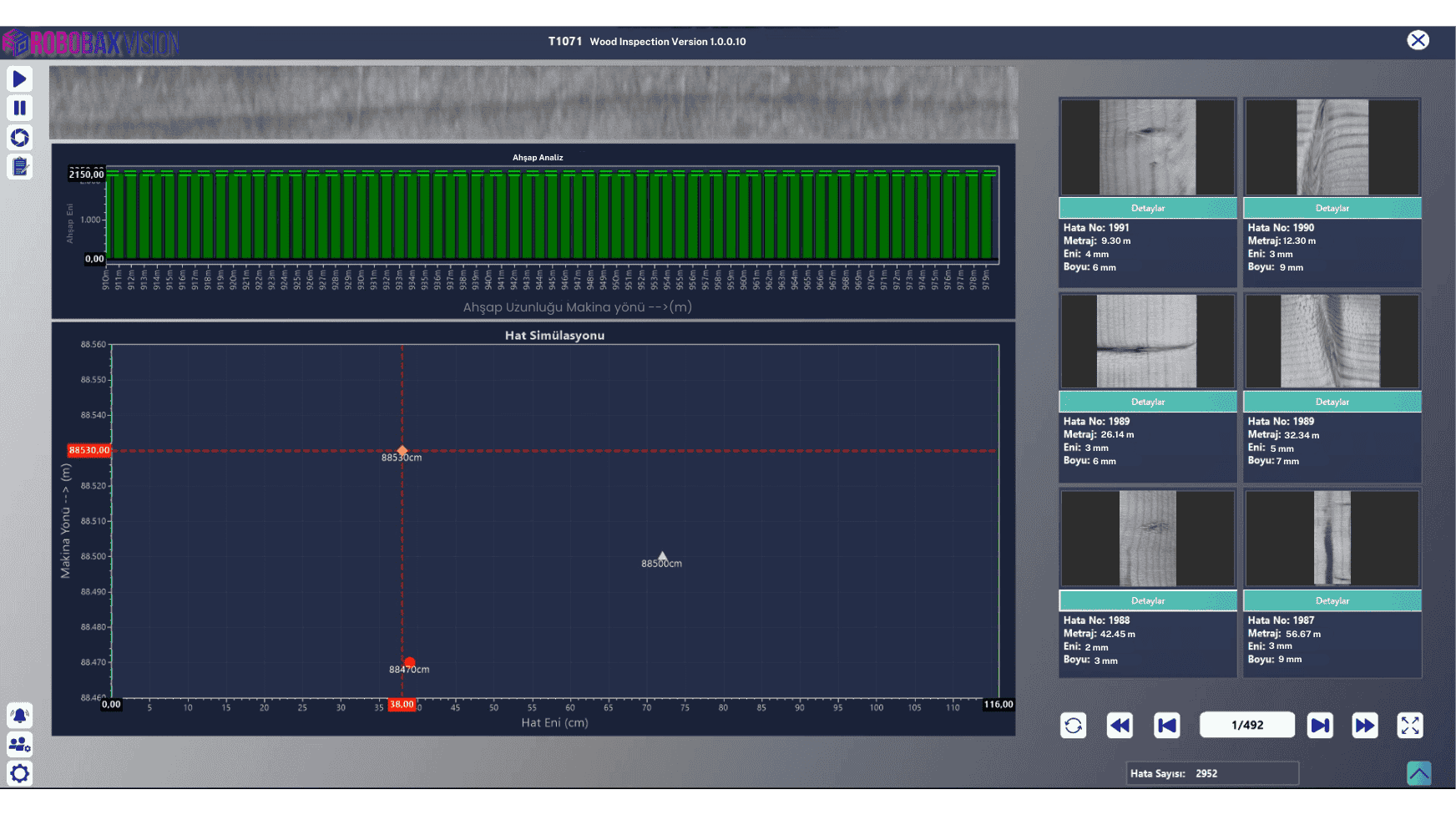Viewport: 1456px width, 815px height.
Task: Jump back multiple defect pages
Action: 1120,725
